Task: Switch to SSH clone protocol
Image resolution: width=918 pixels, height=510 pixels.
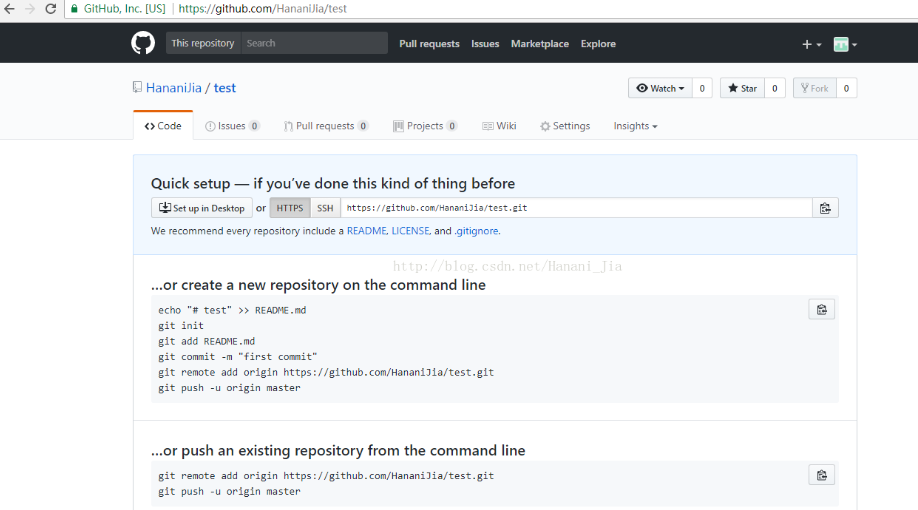Action: click(325, 208)
